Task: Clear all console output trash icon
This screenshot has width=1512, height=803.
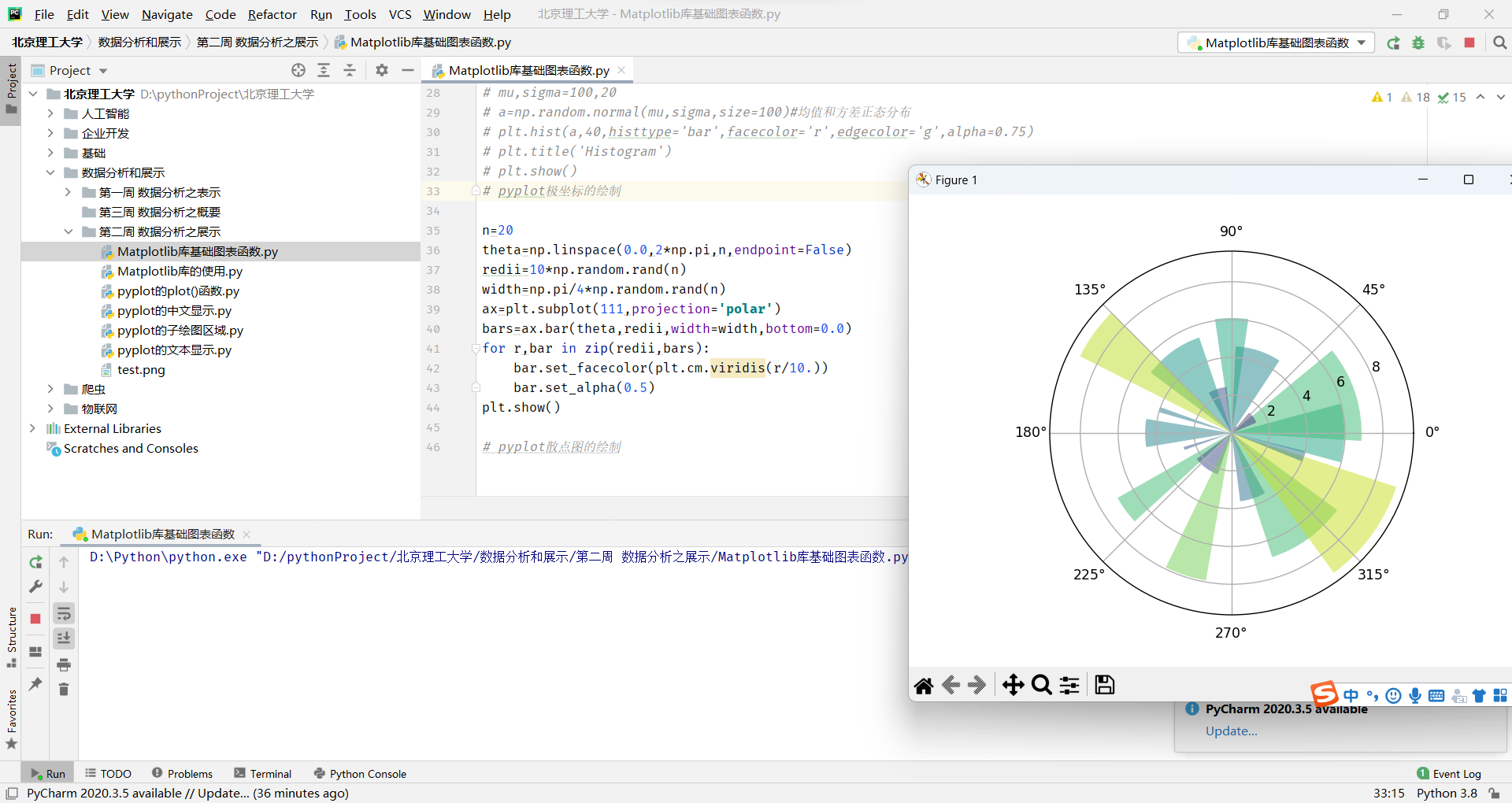Action: point(64,690)
